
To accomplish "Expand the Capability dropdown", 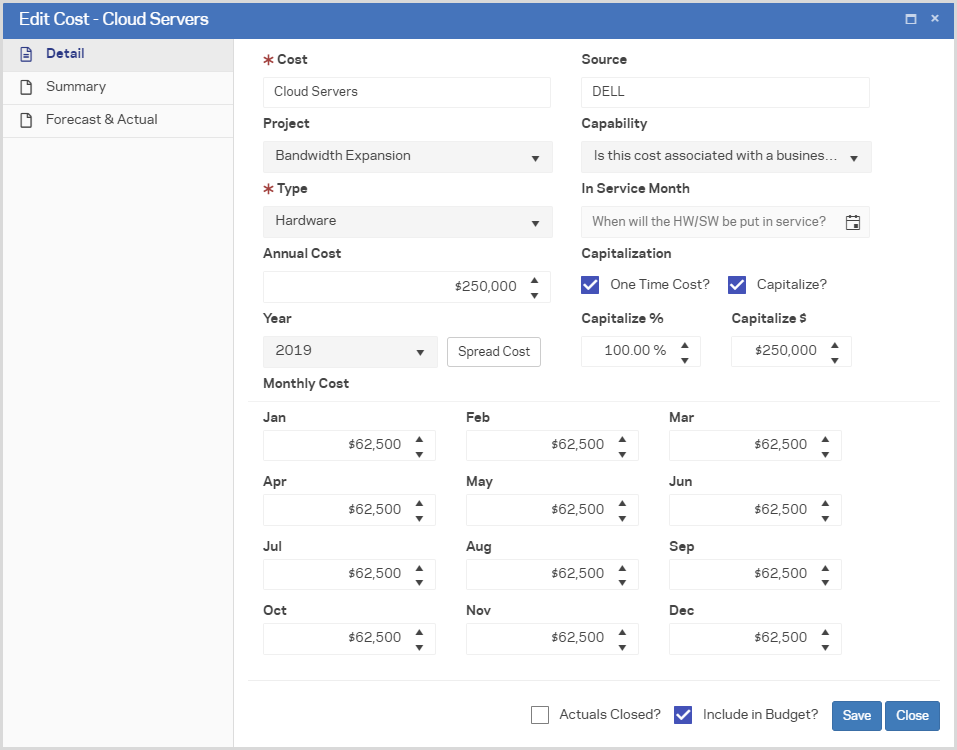I will (x=726, y=157).
